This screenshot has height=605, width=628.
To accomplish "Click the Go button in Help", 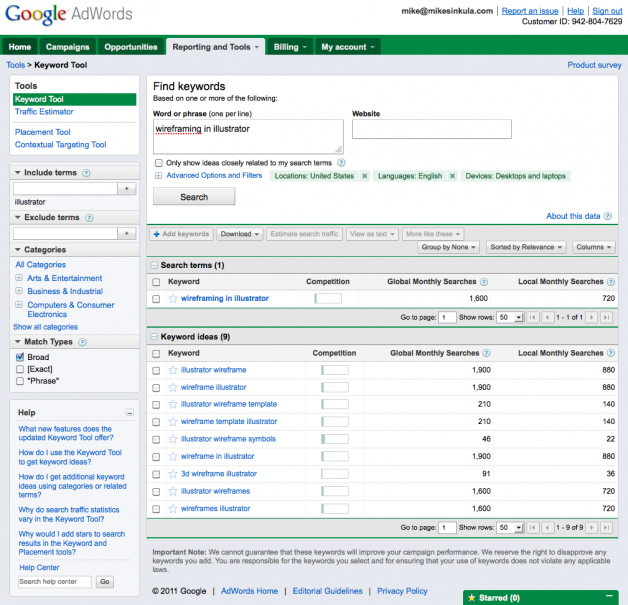I will click(105, 582).
